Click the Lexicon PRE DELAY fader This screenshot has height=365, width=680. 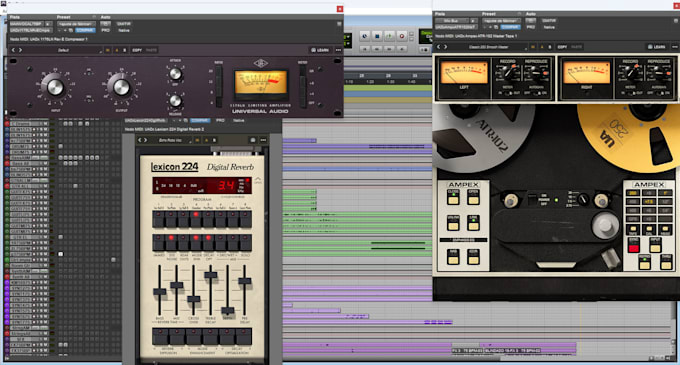pyautogui.click(x=245, y=281)
